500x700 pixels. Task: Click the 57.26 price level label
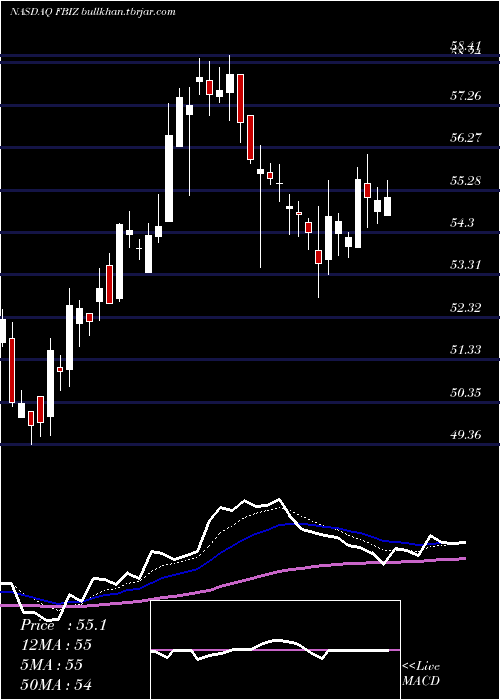coord(466,95)
